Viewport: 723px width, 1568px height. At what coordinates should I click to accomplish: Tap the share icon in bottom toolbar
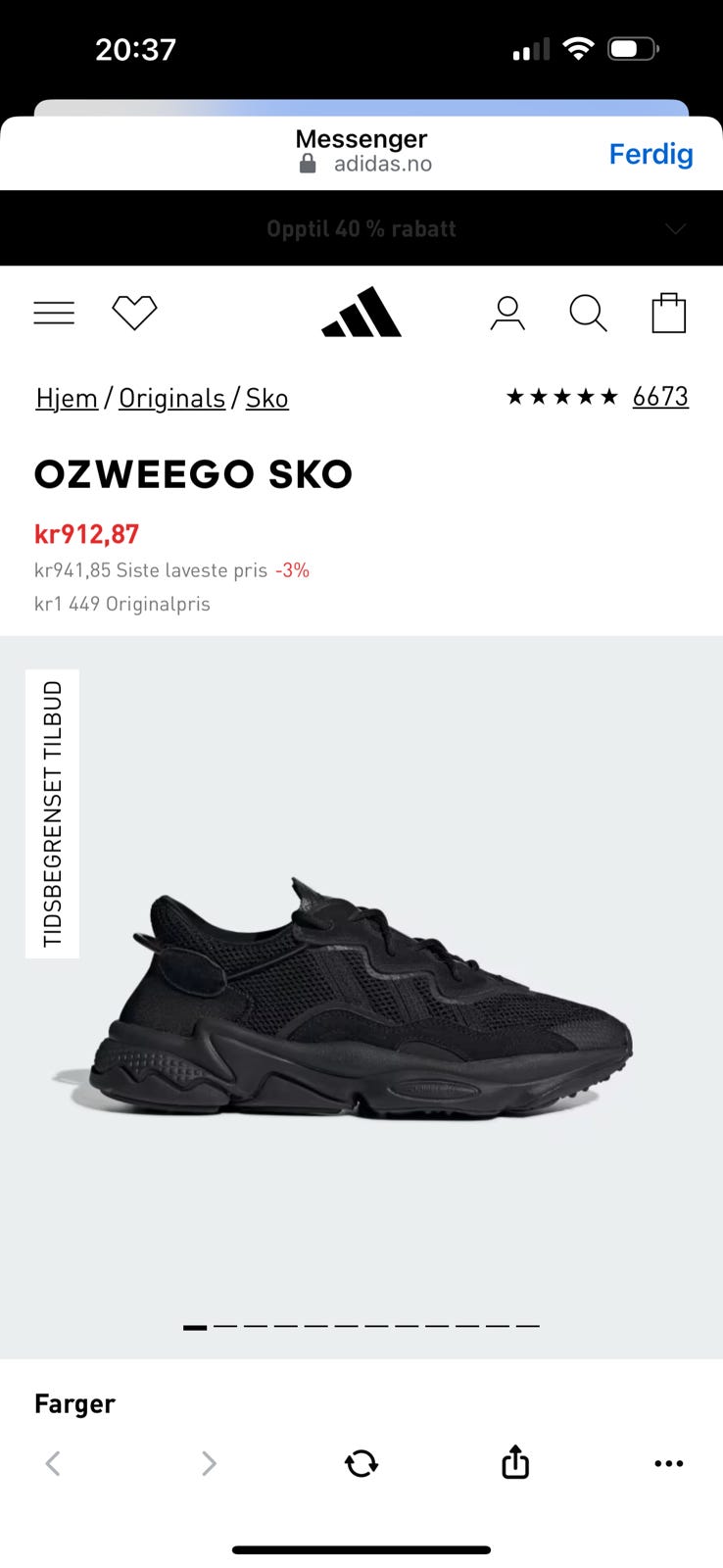[515, 1461]
